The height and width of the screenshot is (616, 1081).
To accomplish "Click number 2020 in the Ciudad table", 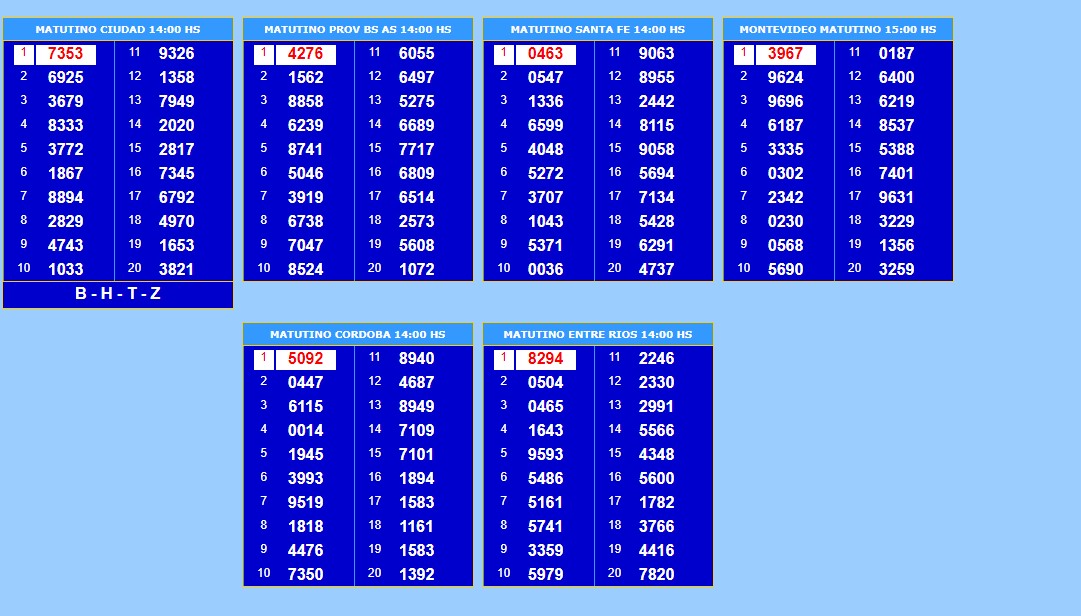I will 176,125.
